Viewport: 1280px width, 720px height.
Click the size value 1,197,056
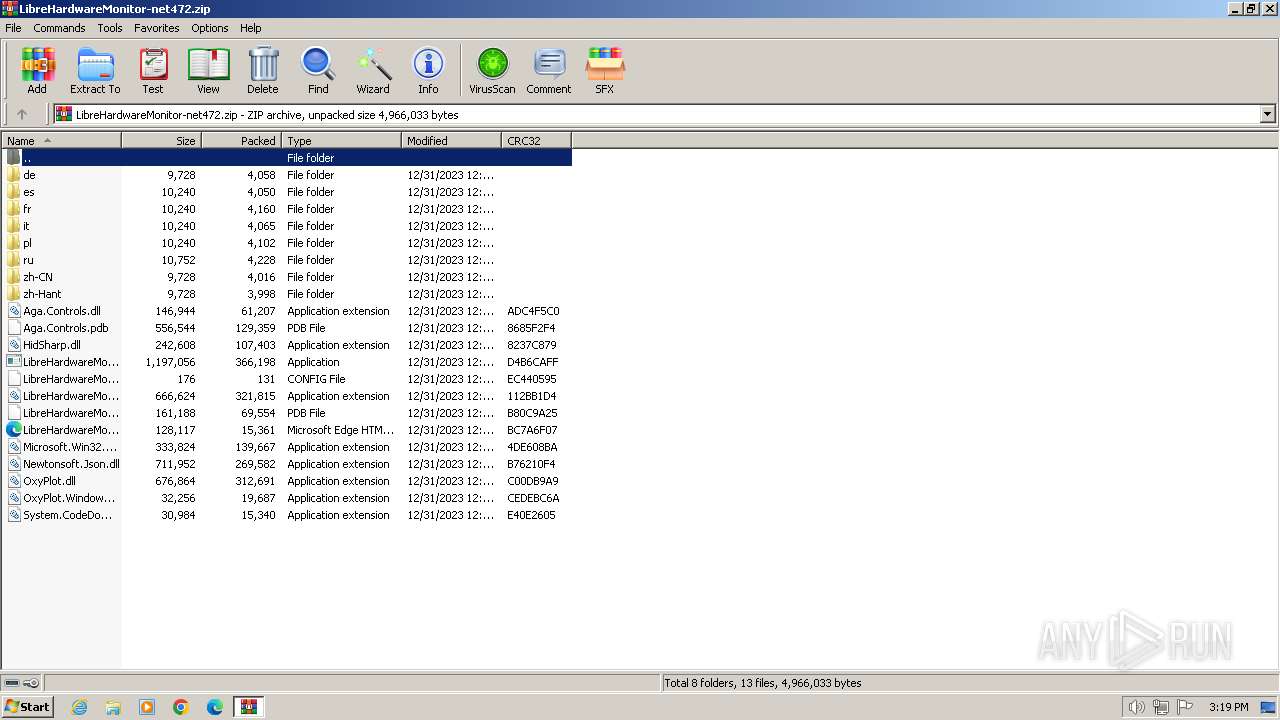(170, 362)
